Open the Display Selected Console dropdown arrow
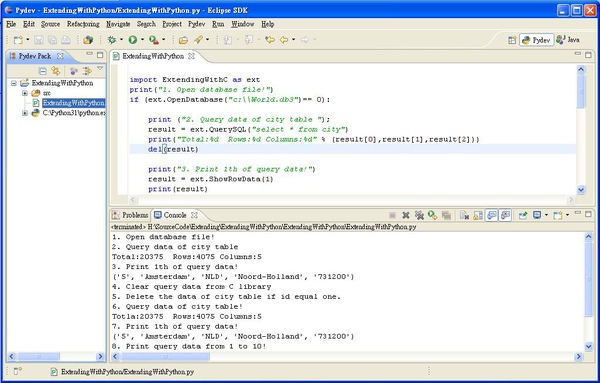 point(546,215)
